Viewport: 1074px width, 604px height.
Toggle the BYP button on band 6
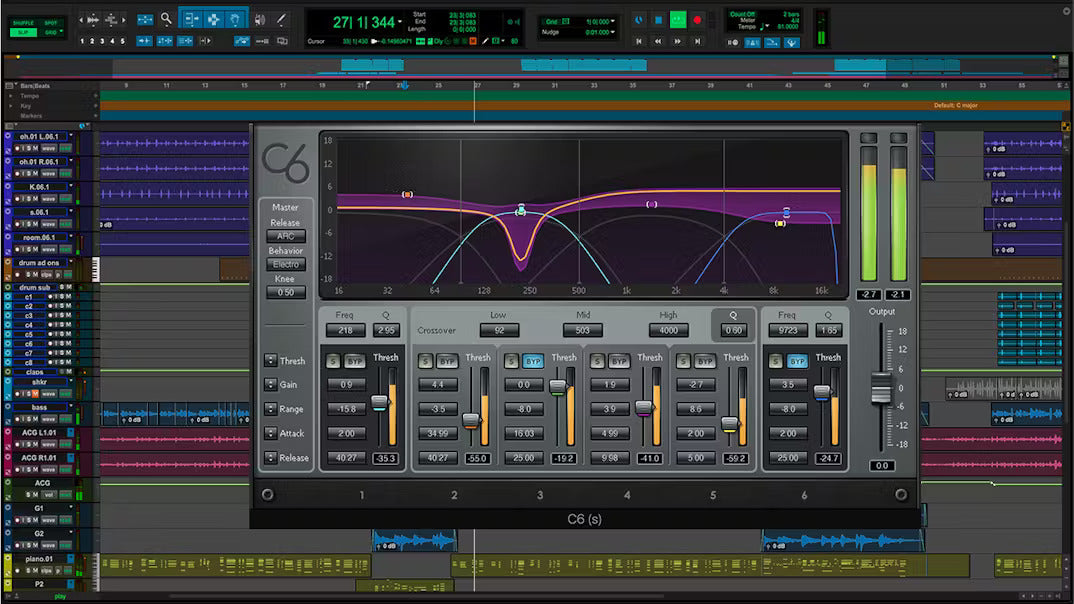[x=797, y=361]
